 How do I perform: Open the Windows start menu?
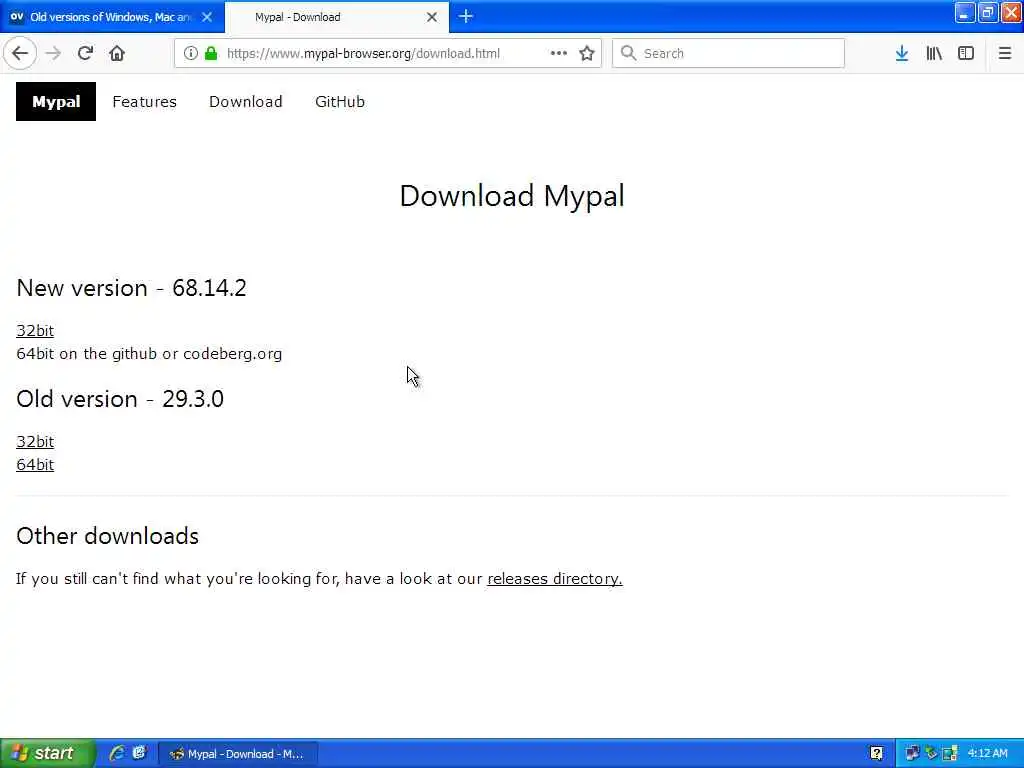coord(48,753)
